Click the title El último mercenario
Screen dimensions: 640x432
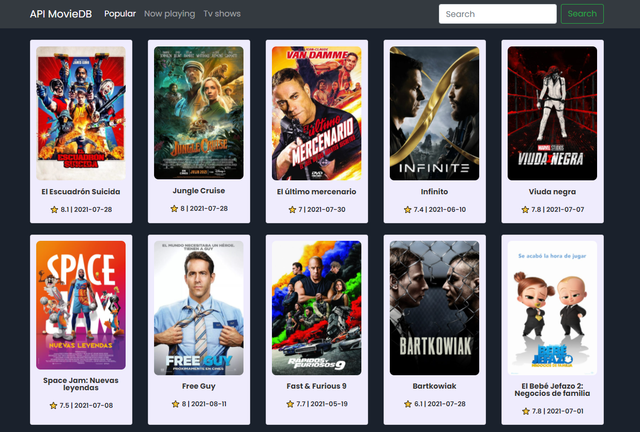click(317, 192)
